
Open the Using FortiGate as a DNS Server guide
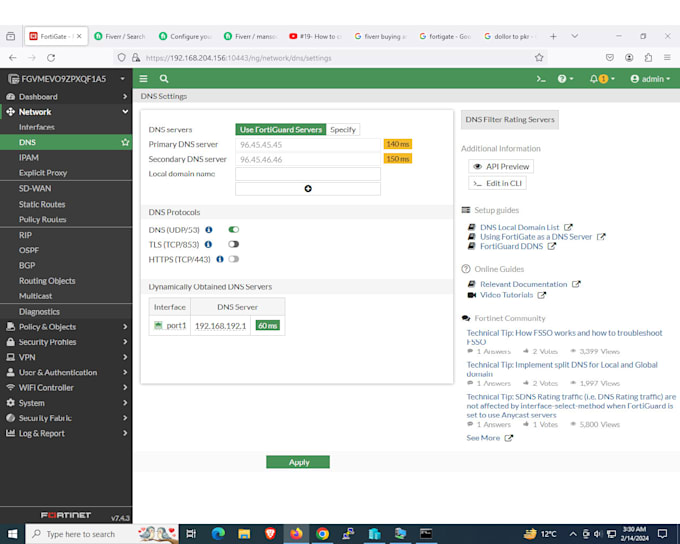pos(536,237)
